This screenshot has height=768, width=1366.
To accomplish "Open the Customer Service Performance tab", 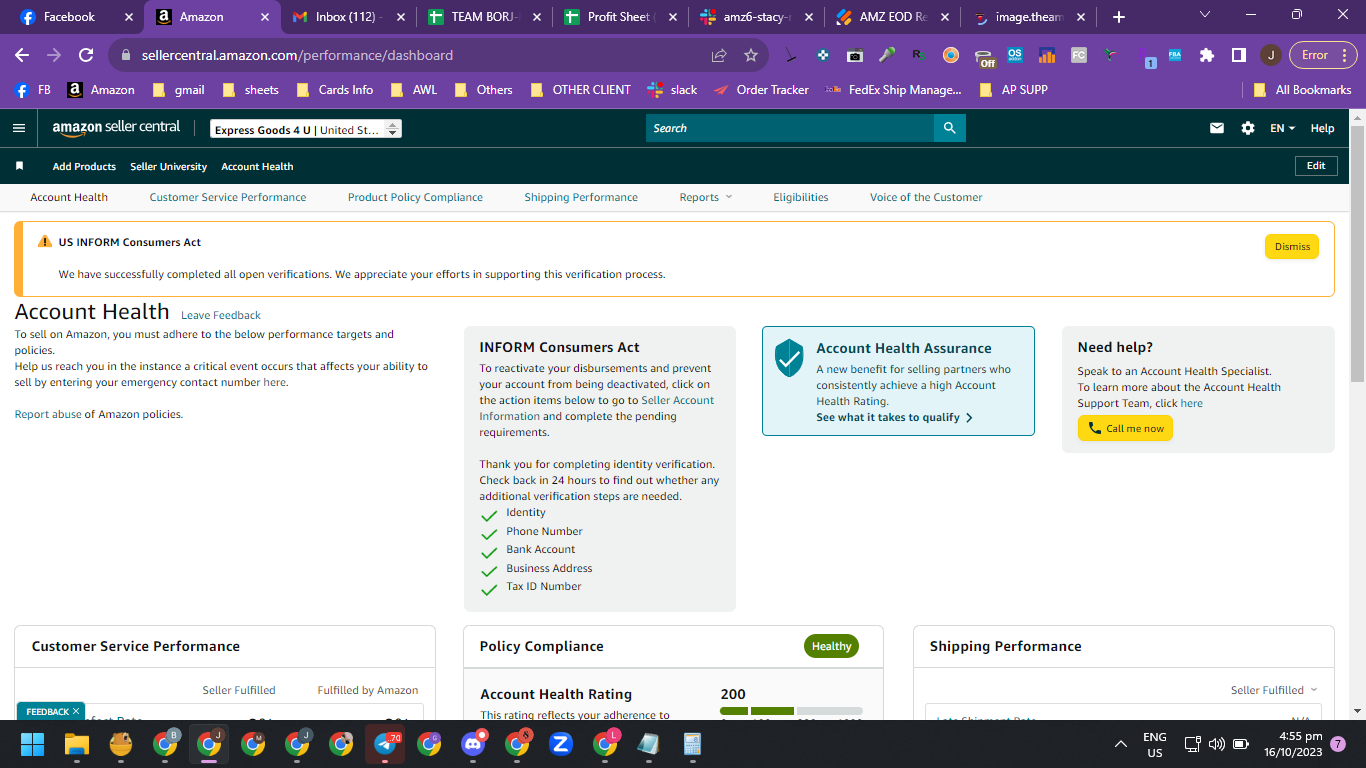I will (x=228, y=197).
